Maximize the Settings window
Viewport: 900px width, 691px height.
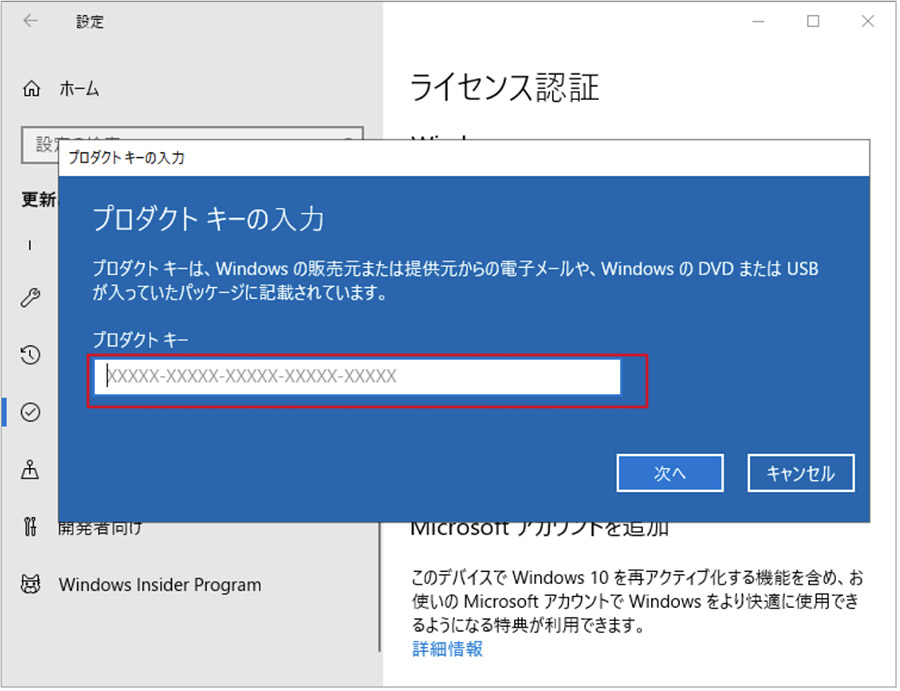point(813,21)
